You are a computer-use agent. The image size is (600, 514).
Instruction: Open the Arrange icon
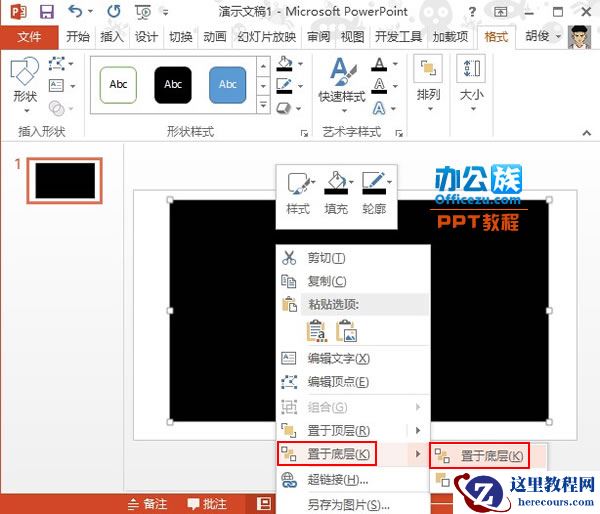click(428, 69)
